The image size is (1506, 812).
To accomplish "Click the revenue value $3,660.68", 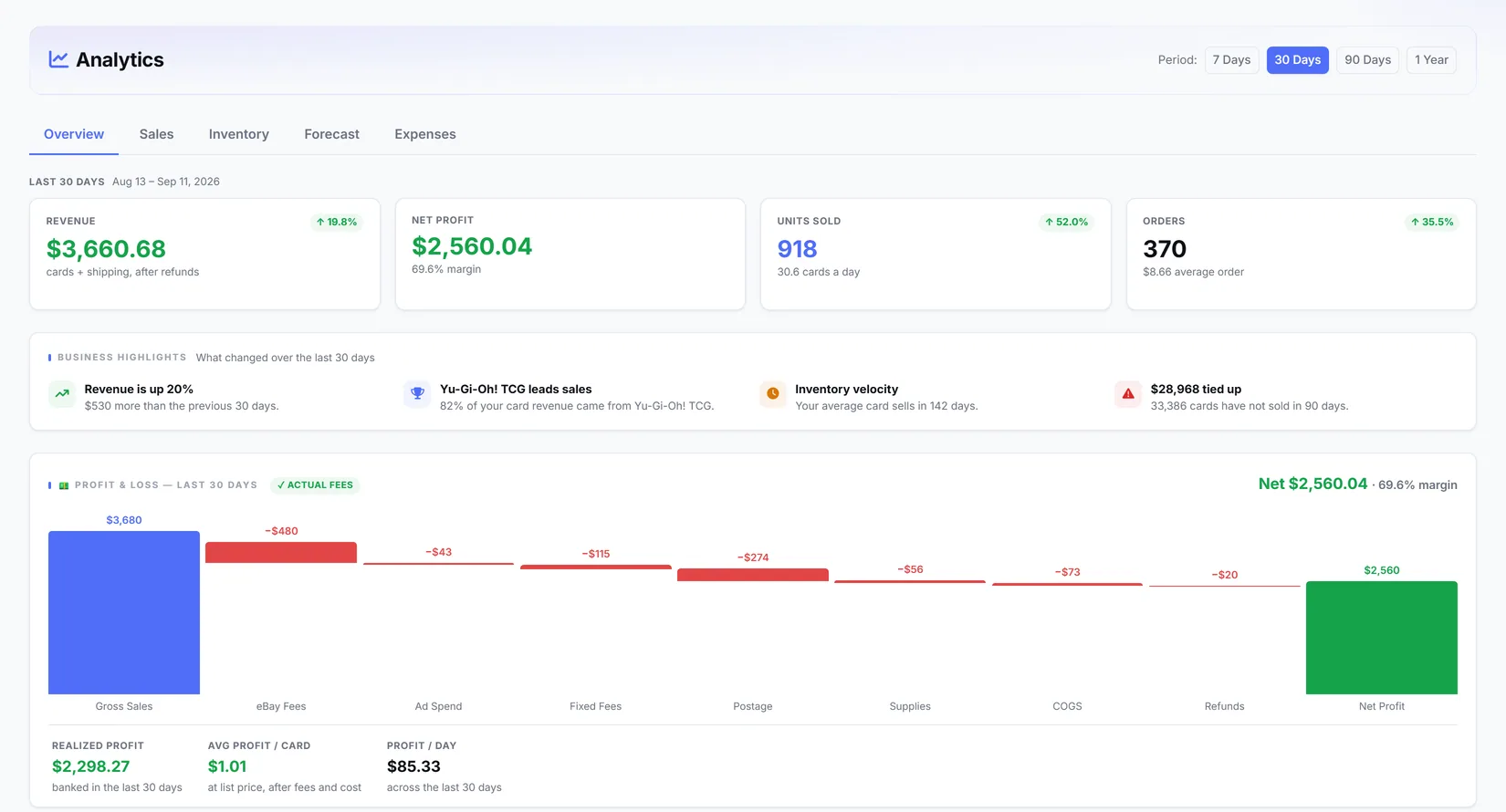I will [x=106, y=249].
